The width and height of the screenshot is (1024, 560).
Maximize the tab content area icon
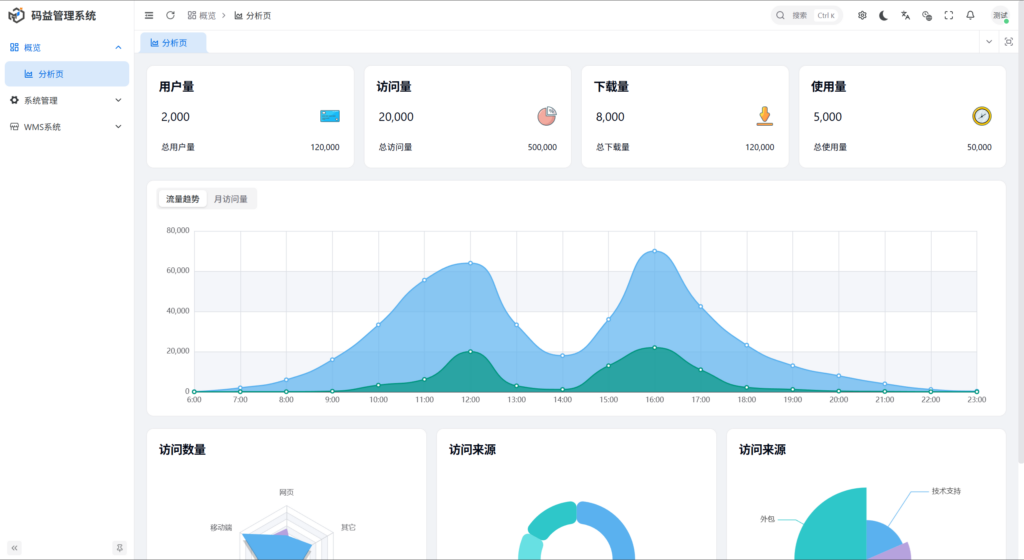pyautogui.click(x=1008, y=42)
